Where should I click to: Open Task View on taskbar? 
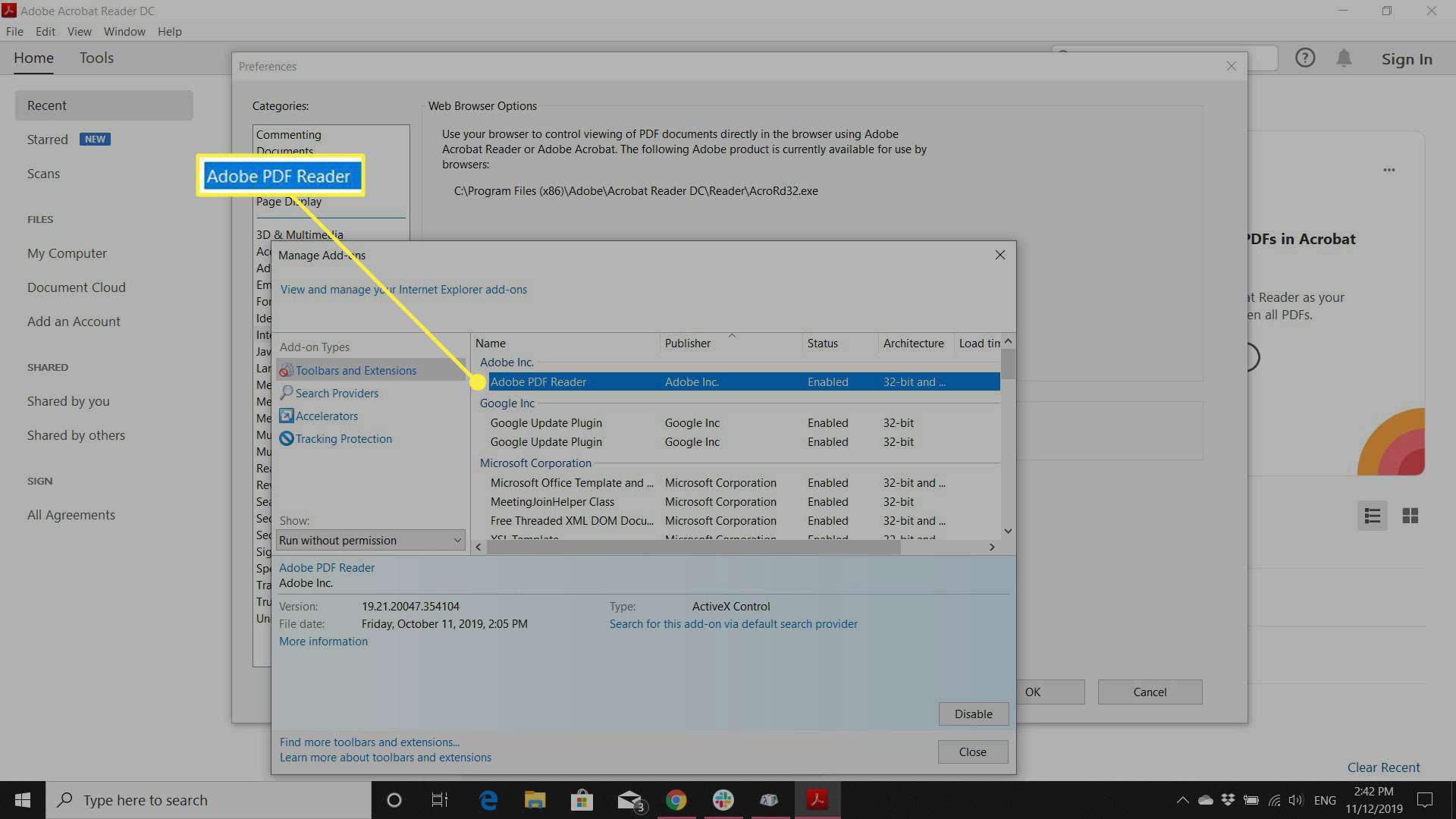(440, 800)
